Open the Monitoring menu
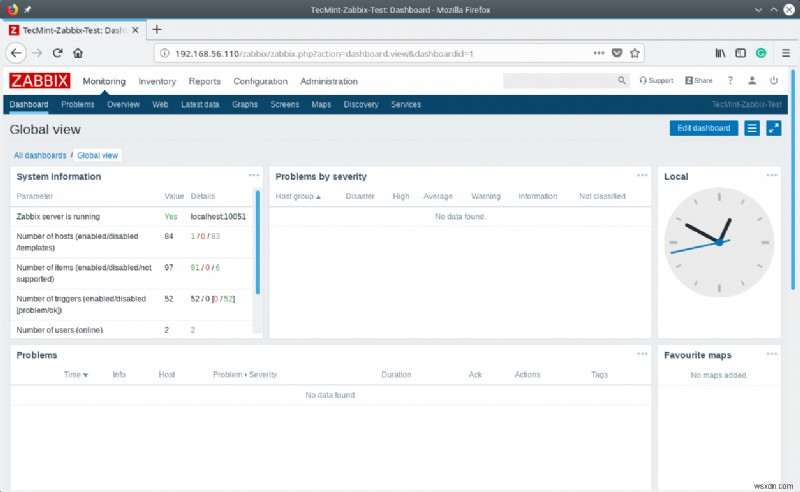Screen dimensions: 800x492 (104, 81)
